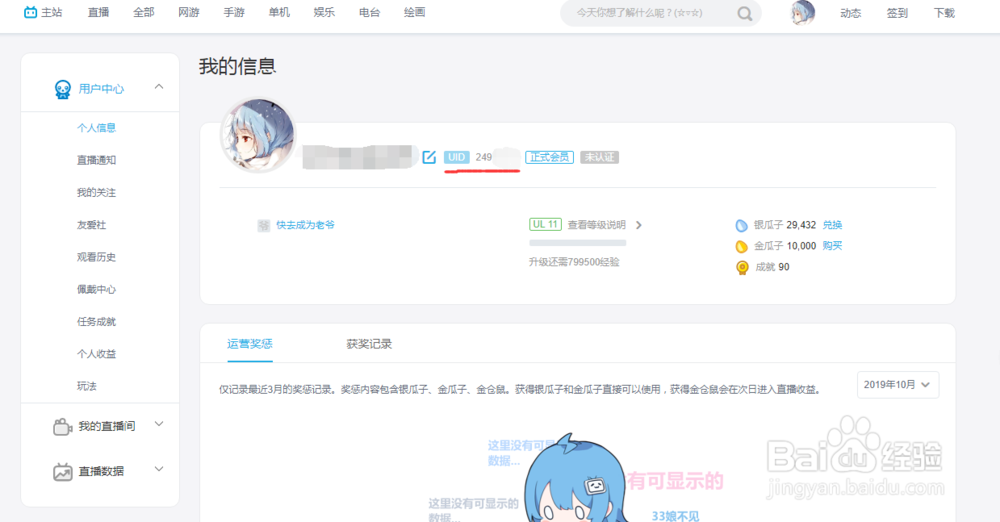Click 签到 in the top bar
This screenshot has height=522, width=1000.
pyautogui.click(x=897, y=13)
